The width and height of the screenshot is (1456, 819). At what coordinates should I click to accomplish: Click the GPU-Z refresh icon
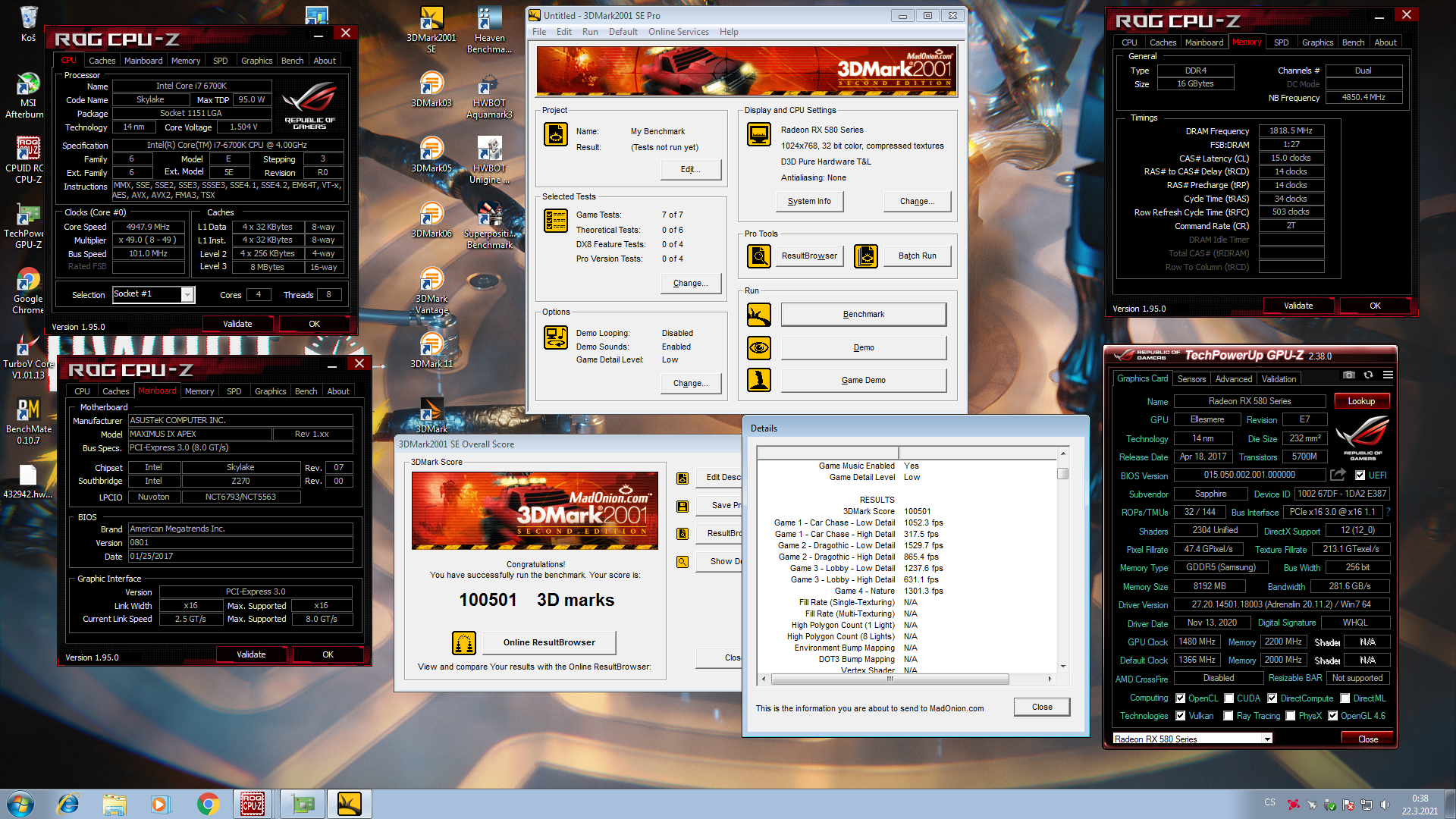(1368, 375)
